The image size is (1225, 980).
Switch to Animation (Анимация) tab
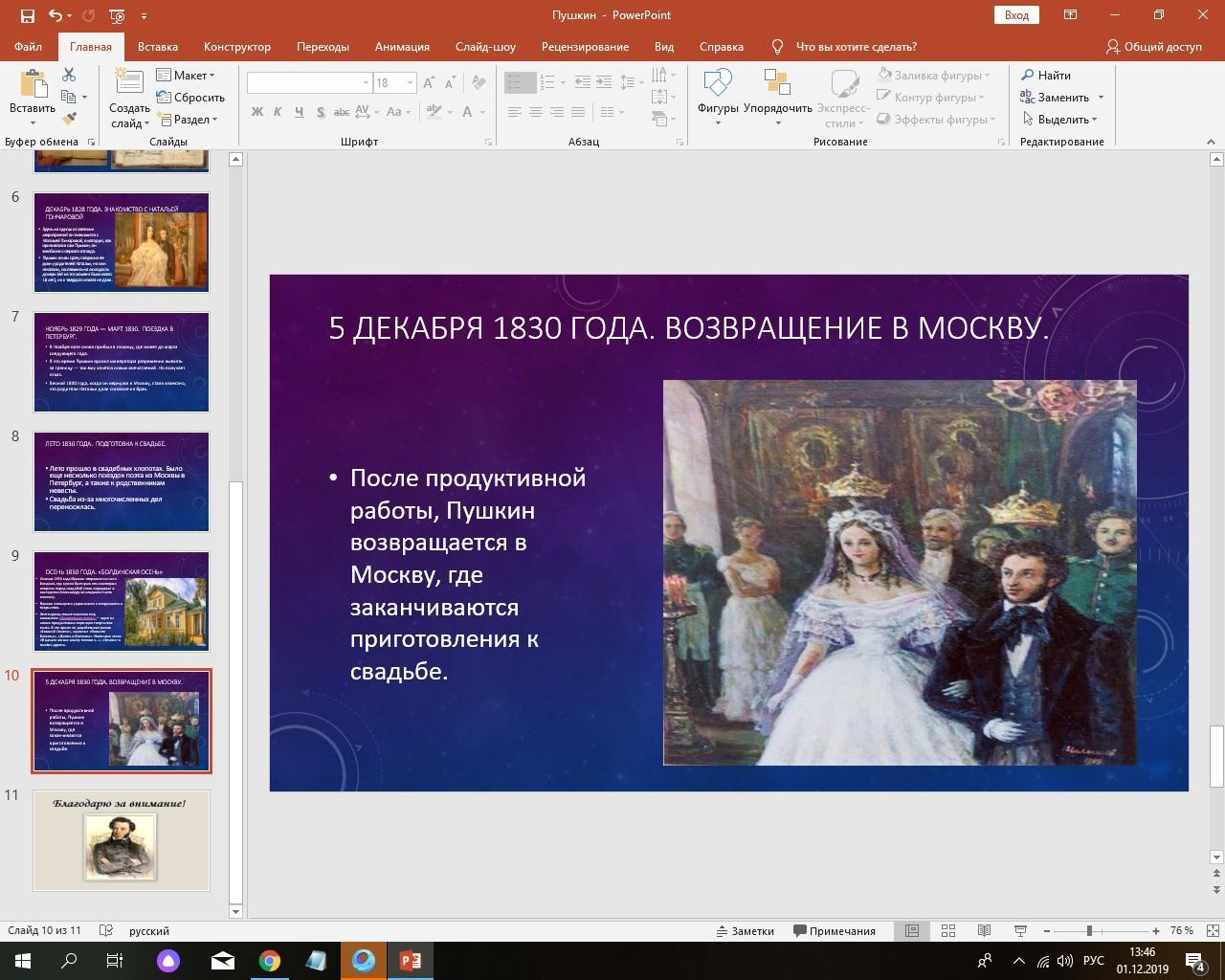402,46
